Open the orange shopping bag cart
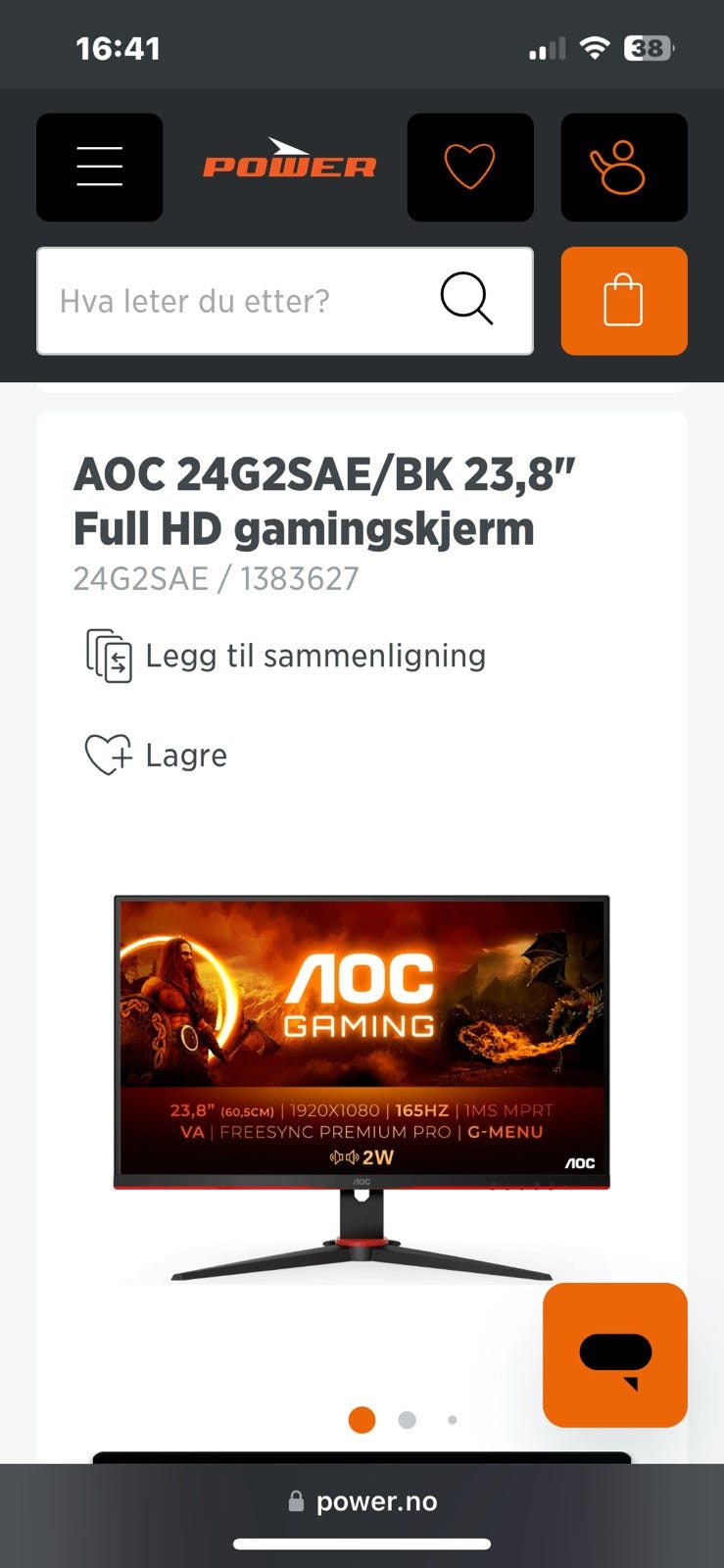The image size is (724, 1568). tap(624, 301)
